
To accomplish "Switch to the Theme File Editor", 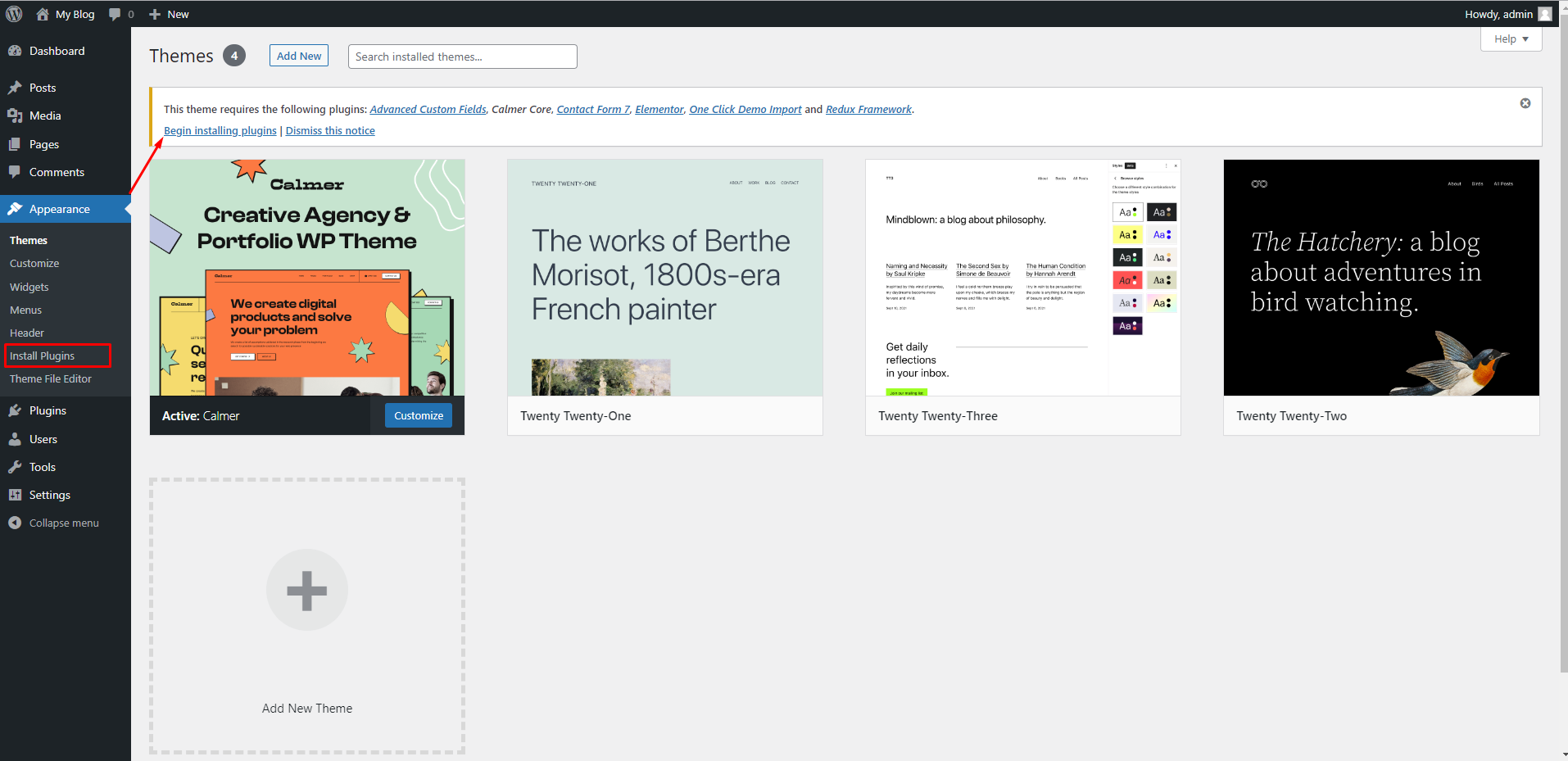I will (51, 378).
